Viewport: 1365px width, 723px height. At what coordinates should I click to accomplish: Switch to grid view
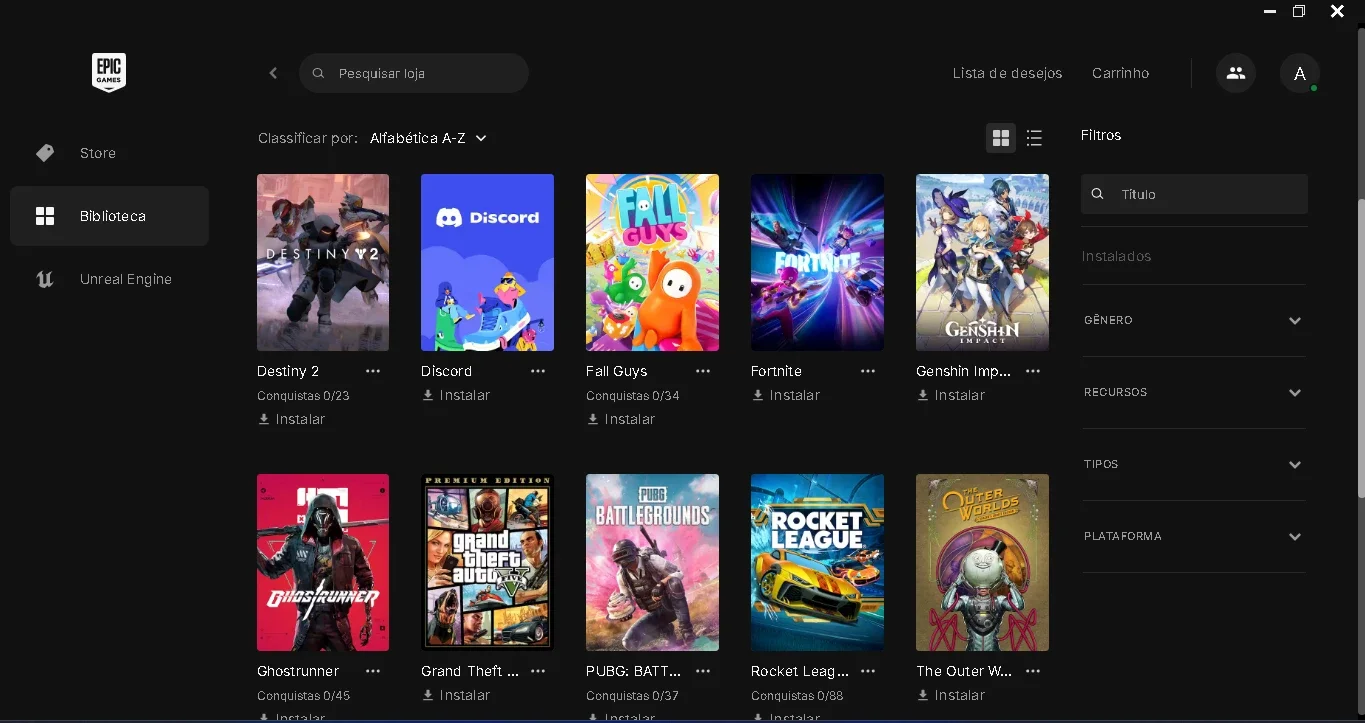[1001, 138]
